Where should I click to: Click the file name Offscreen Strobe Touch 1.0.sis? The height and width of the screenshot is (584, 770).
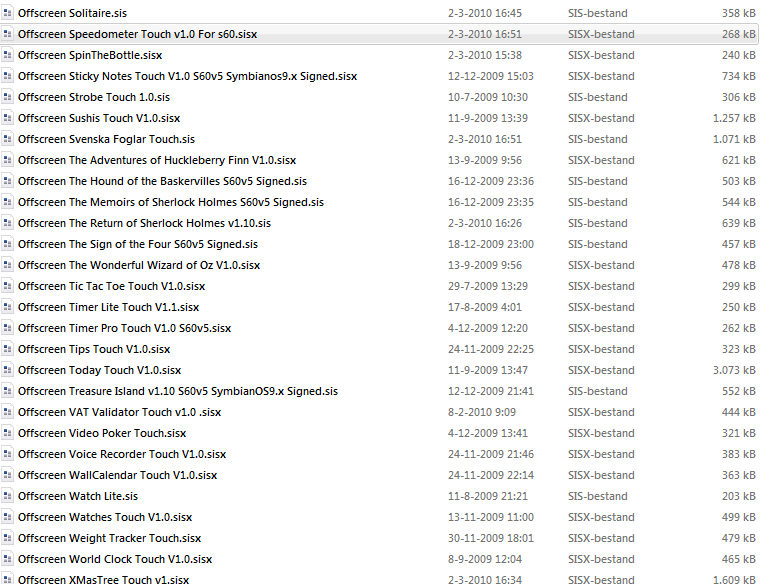94,97
